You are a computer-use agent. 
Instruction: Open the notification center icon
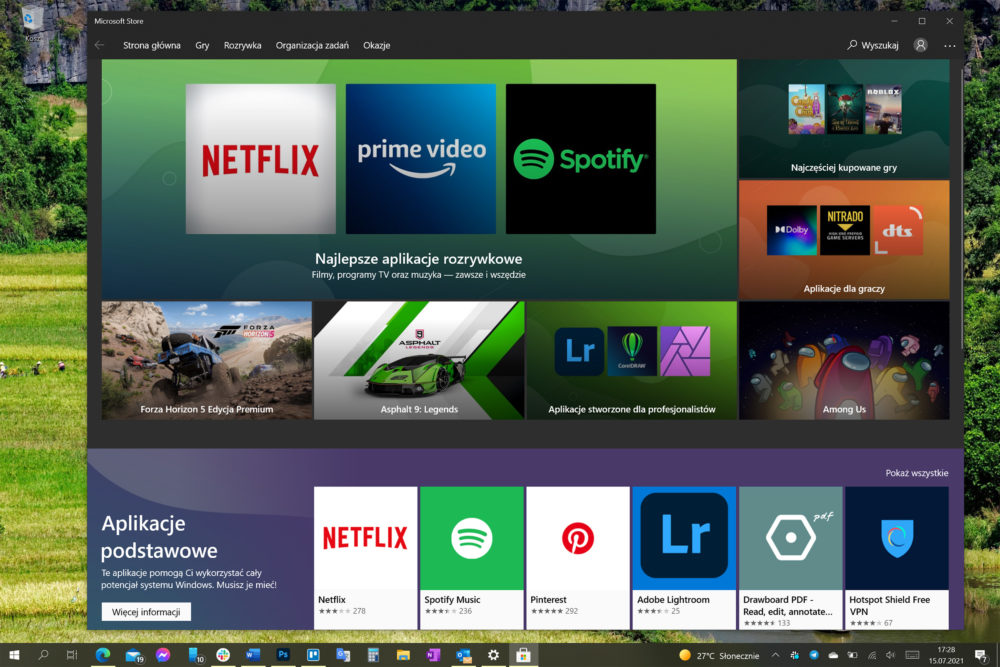click(982, 655)
